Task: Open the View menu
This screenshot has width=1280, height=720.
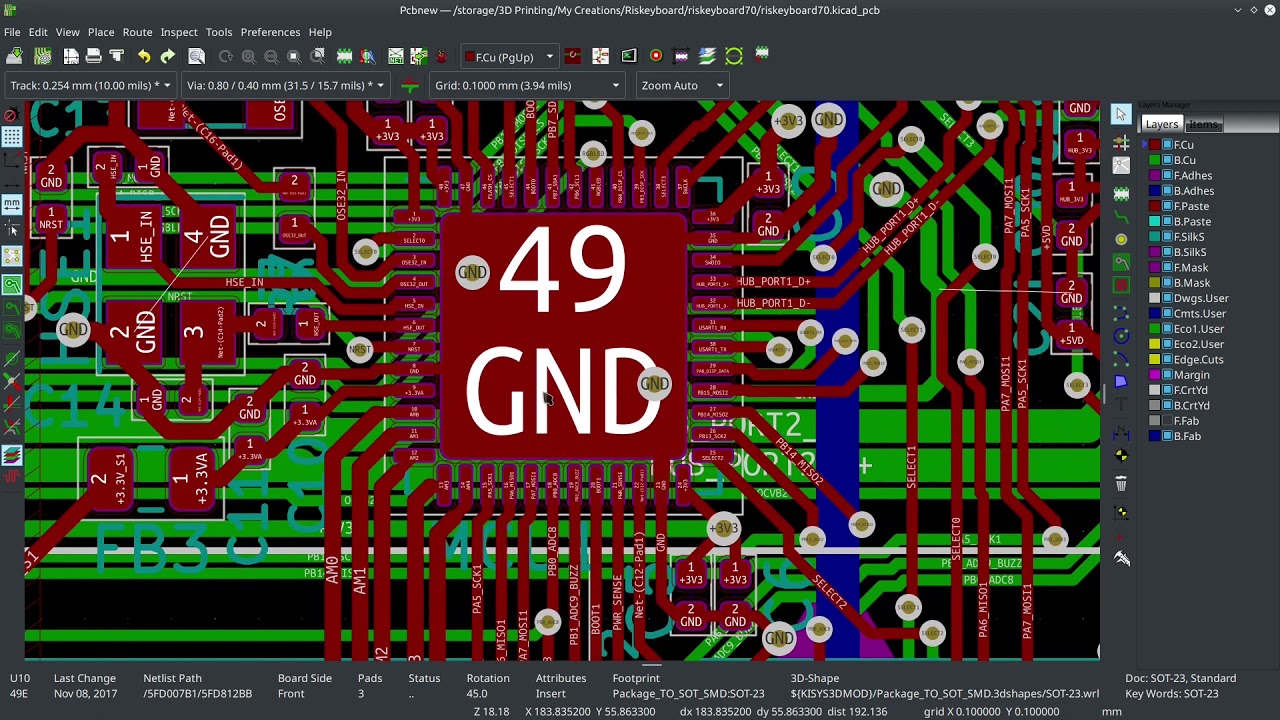Action: [x=68, y=32]
